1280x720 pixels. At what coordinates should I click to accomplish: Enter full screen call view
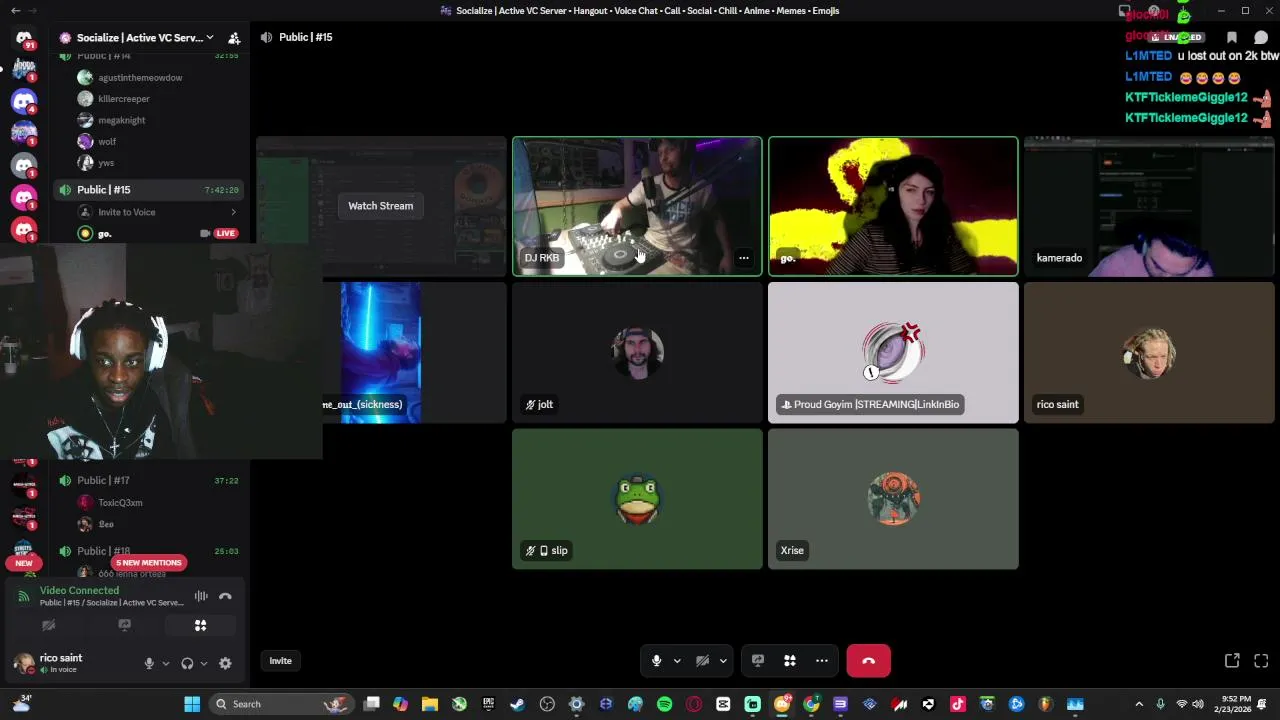(1261, 660)
